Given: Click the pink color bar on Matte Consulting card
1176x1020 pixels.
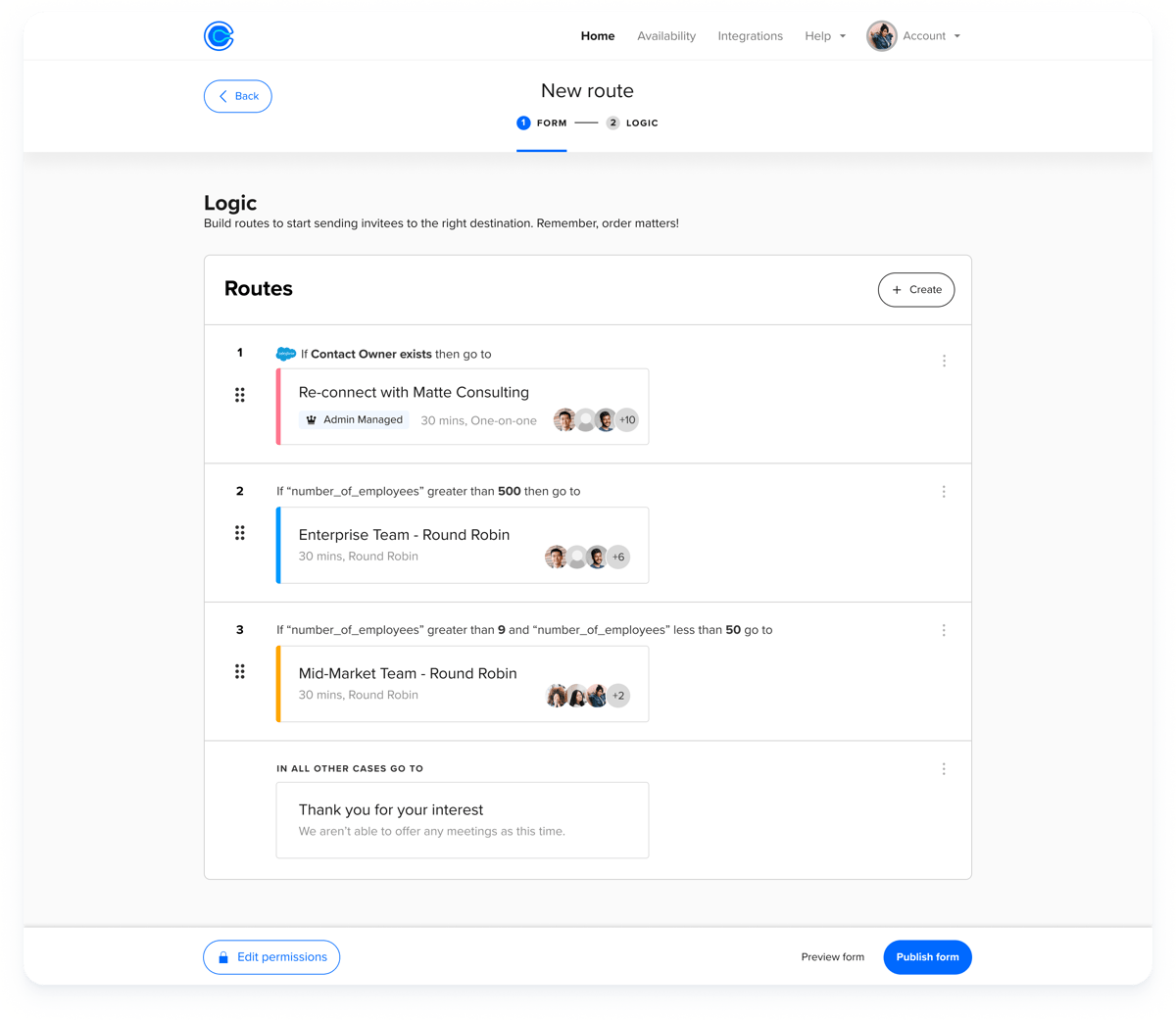Looking at the screenshot, I should (278, 407).
